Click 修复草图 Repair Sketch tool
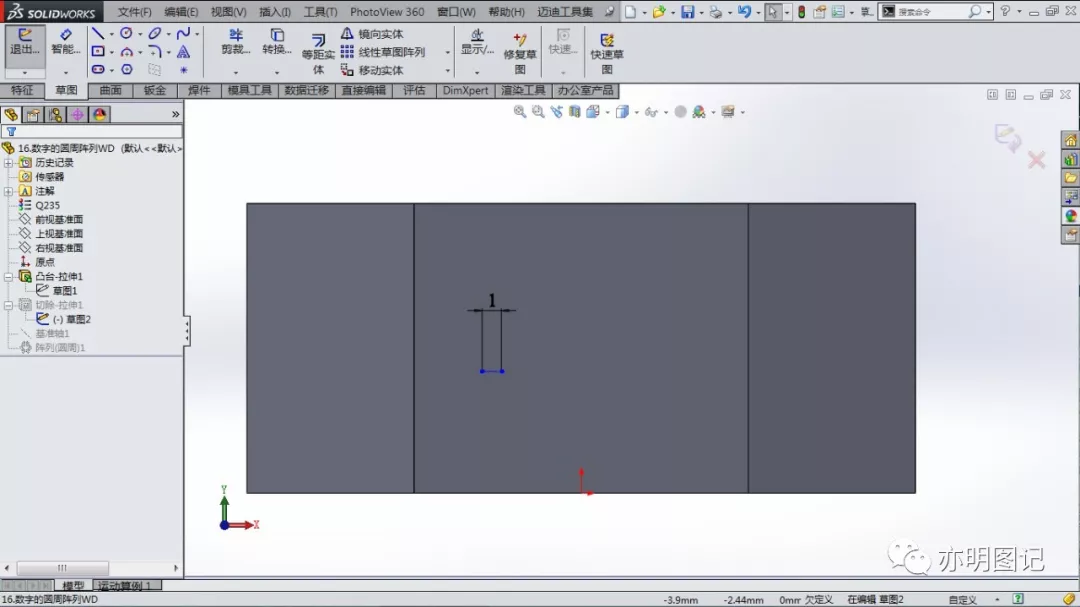 [x=519, y=54]
